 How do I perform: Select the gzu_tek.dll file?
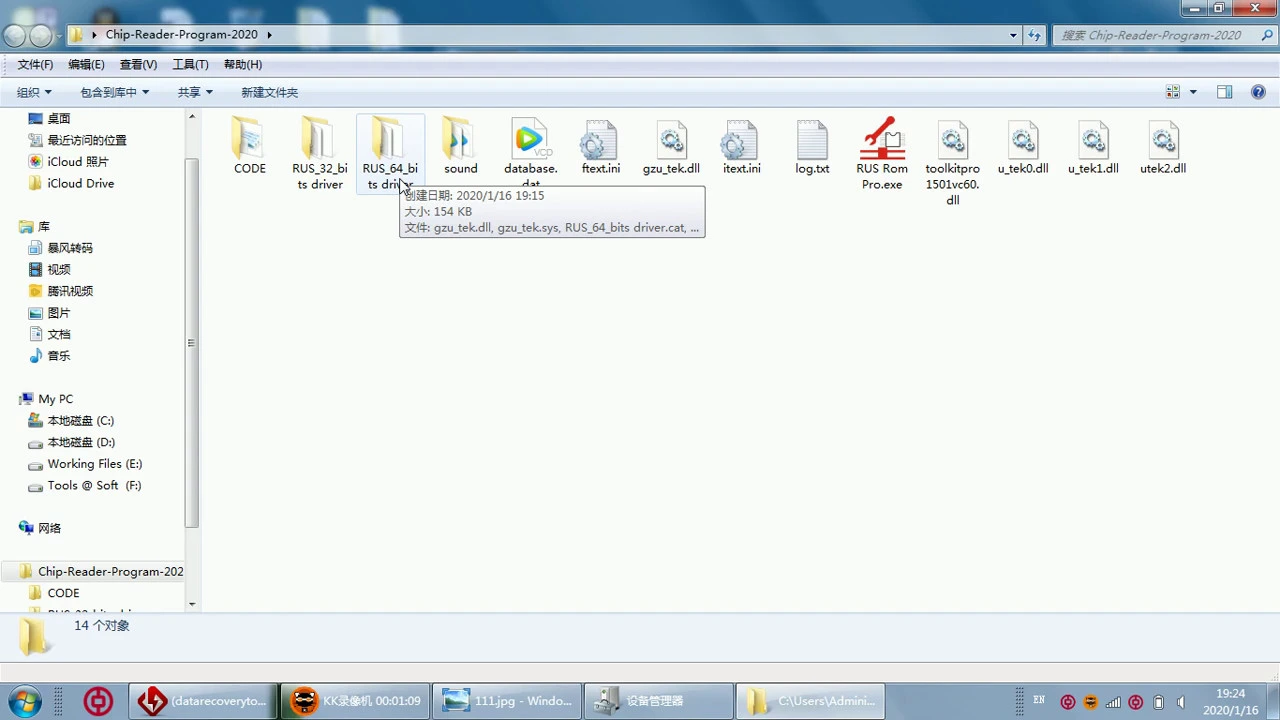coord(671,146)
